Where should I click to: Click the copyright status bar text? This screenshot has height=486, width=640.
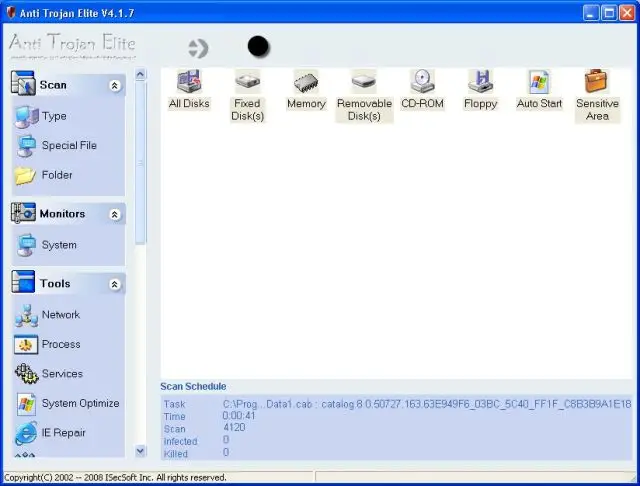pyautogui.click(x=115, y=477)
